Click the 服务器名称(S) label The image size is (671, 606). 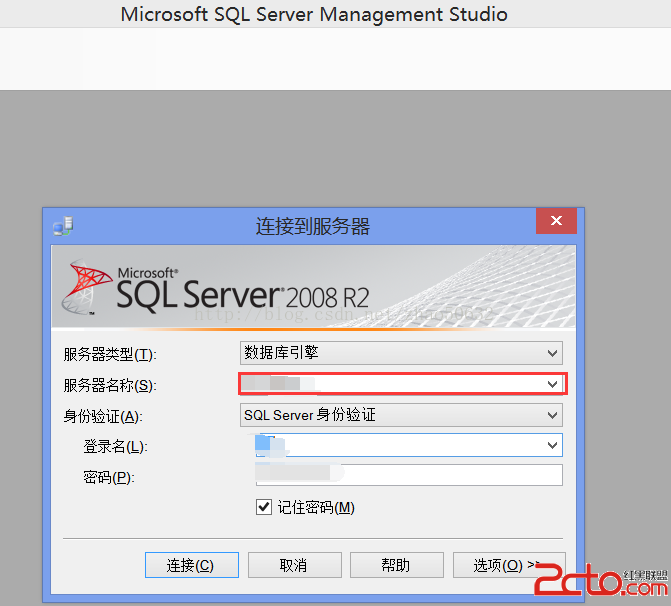click(x=110, y=385)
